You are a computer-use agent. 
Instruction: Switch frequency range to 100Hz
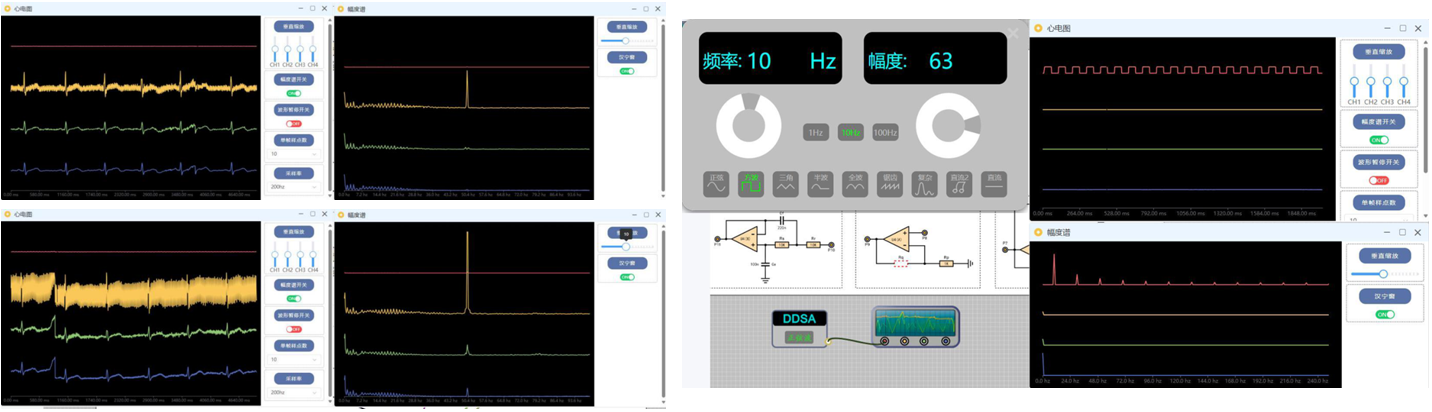pos(885,132)
